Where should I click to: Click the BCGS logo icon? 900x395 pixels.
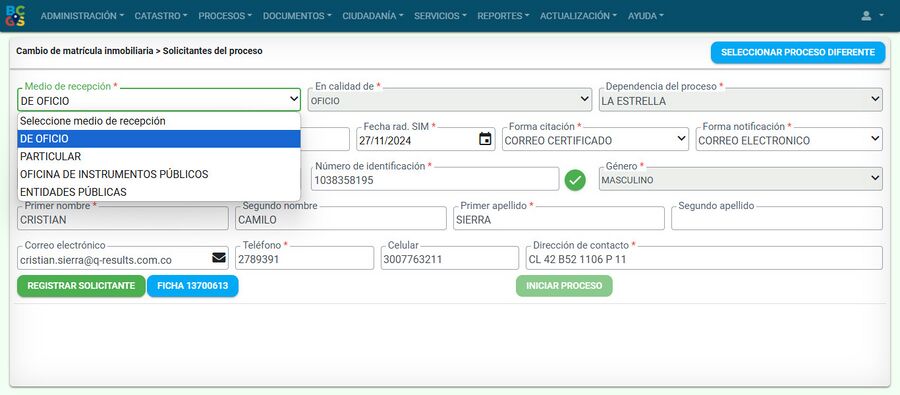tap(15, 16)
